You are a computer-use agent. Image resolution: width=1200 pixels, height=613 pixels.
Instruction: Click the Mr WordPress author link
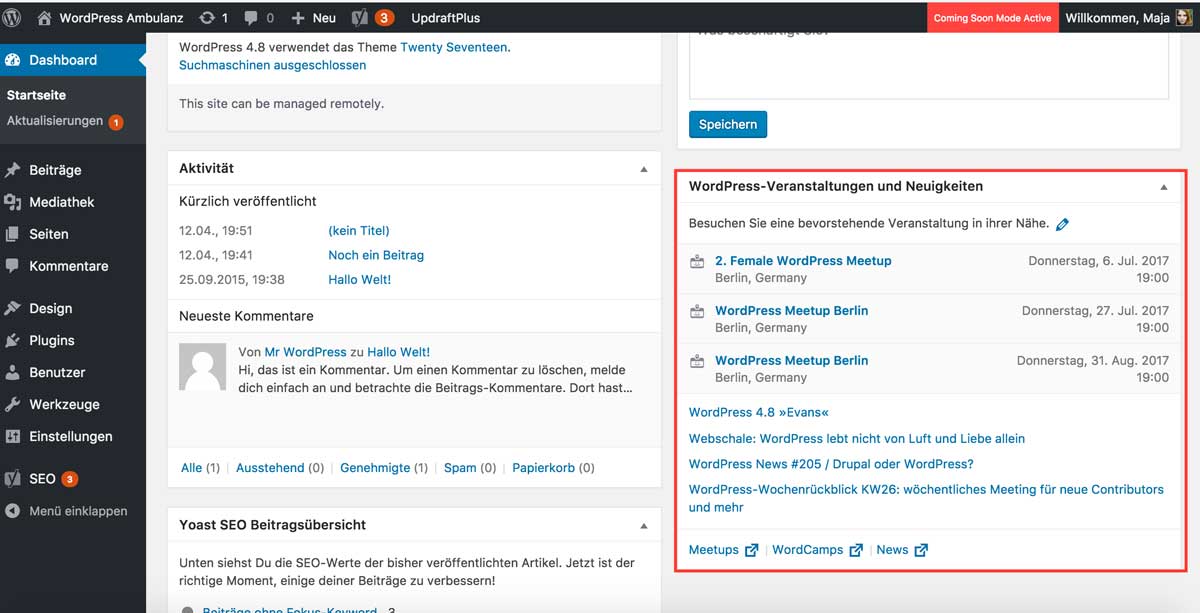306,352
